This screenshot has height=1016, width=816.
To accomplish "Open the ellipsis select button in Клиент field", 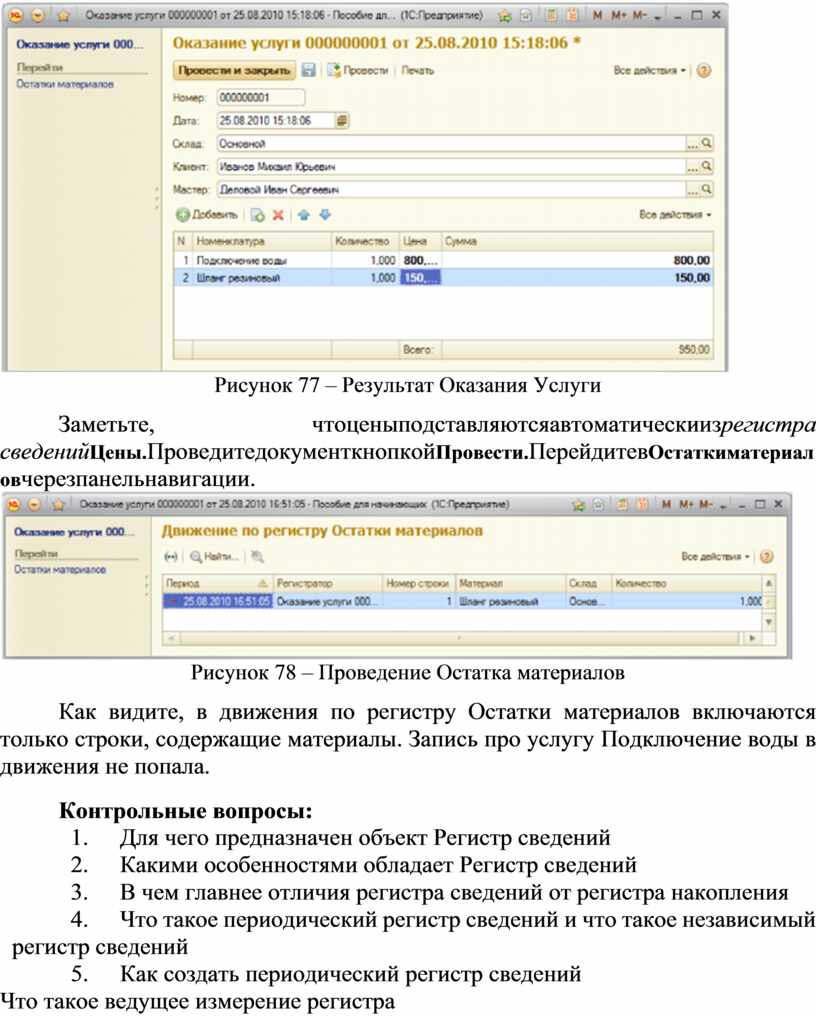I will point(693,167).
